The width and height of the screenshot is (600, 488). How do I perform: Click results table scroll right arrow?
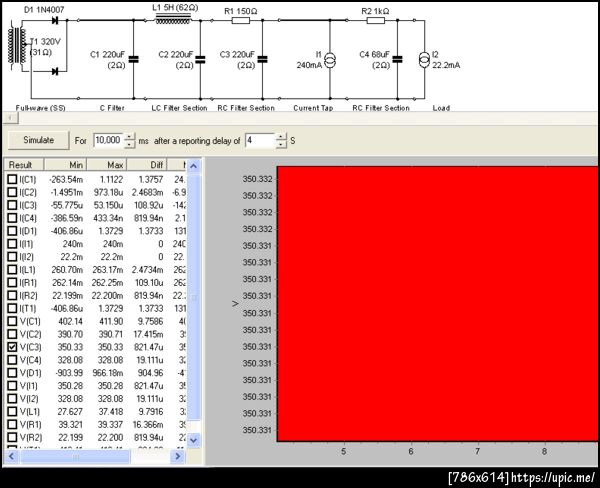(x=178, y=456)
